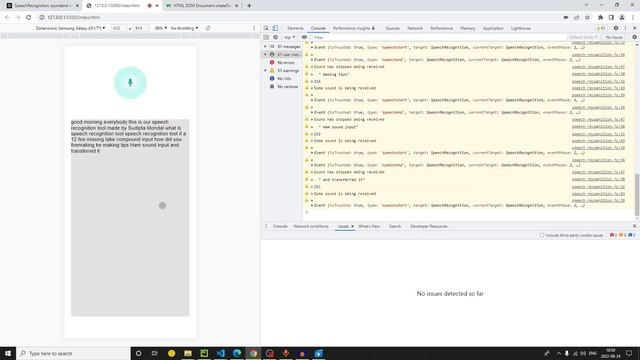Open the Elements tab in DevTools
Image resolution: width=640 pixels, height=360 pixels.
(295, 28)
